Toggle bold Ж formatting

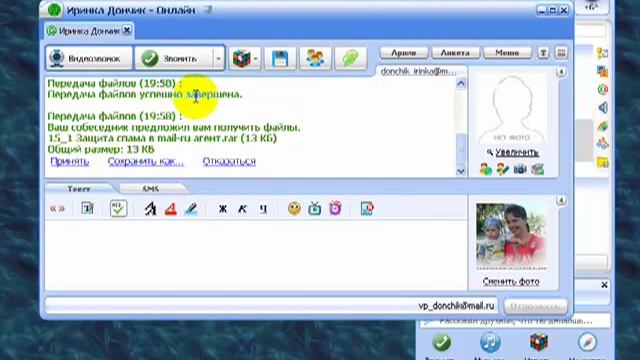222,209
